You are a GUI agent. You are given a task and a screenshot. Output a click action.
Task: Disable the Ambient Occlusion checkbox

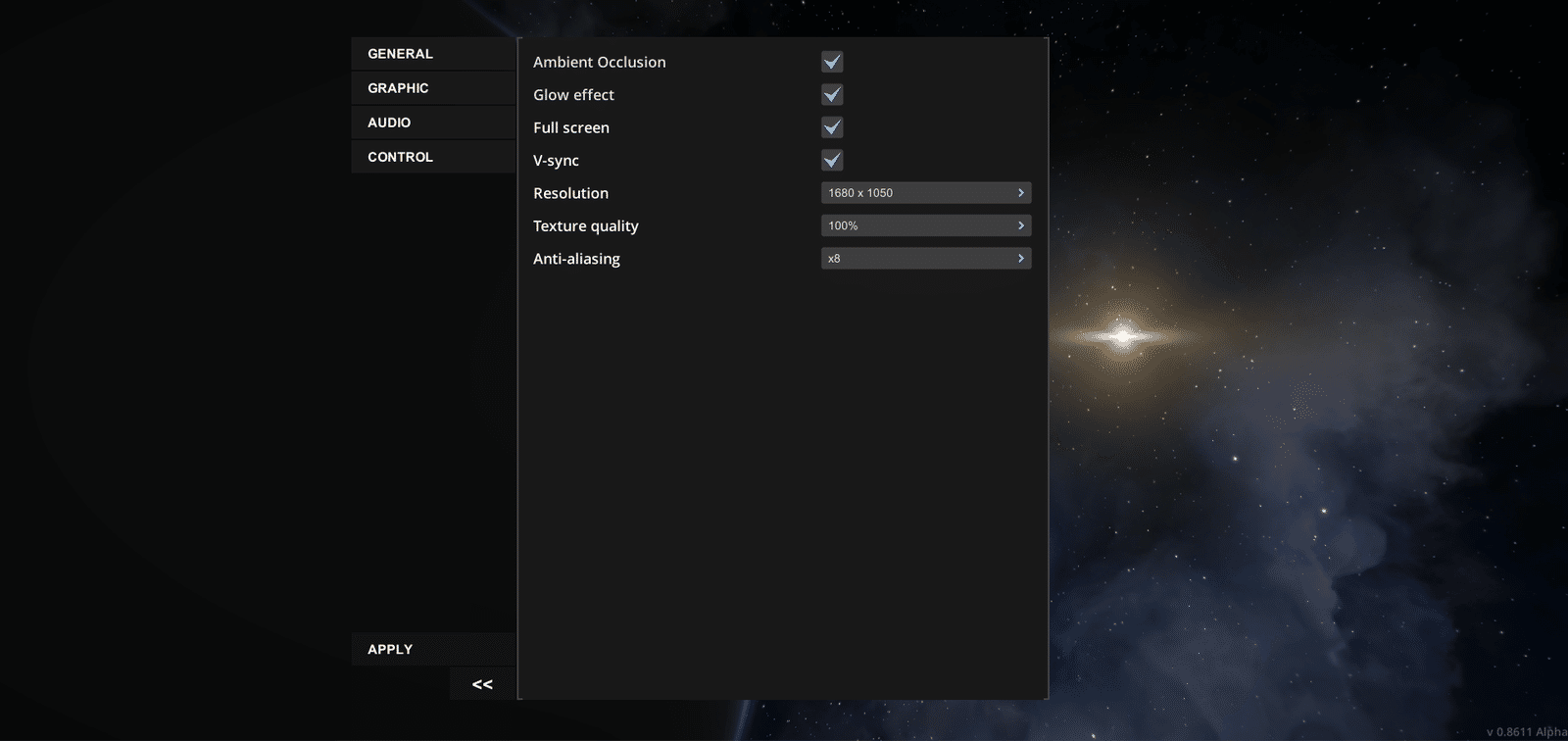point(832,62)
